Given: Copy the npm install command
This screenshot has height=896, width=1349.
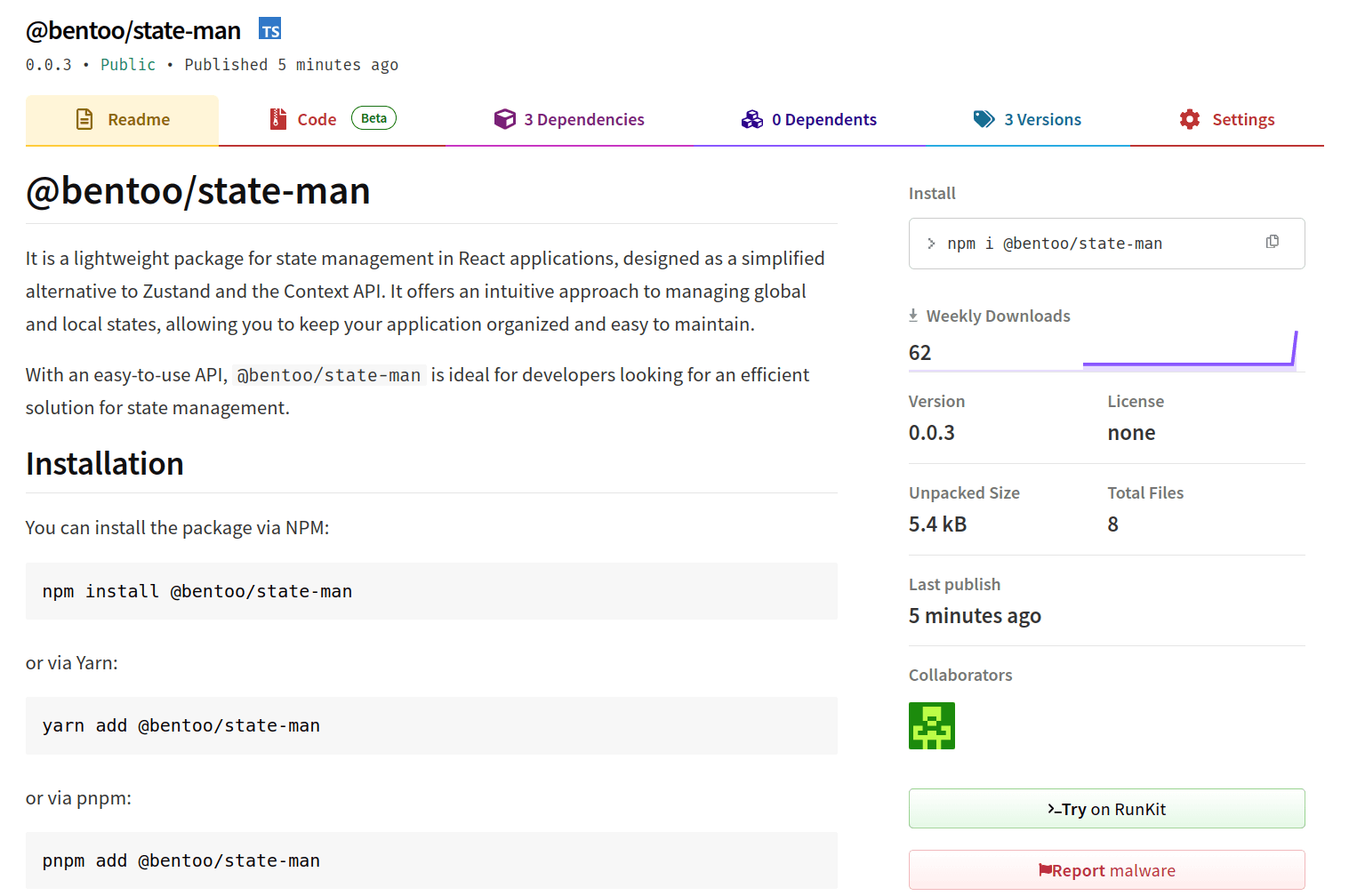Looking at the screenshot, I should coord(1273,242).
